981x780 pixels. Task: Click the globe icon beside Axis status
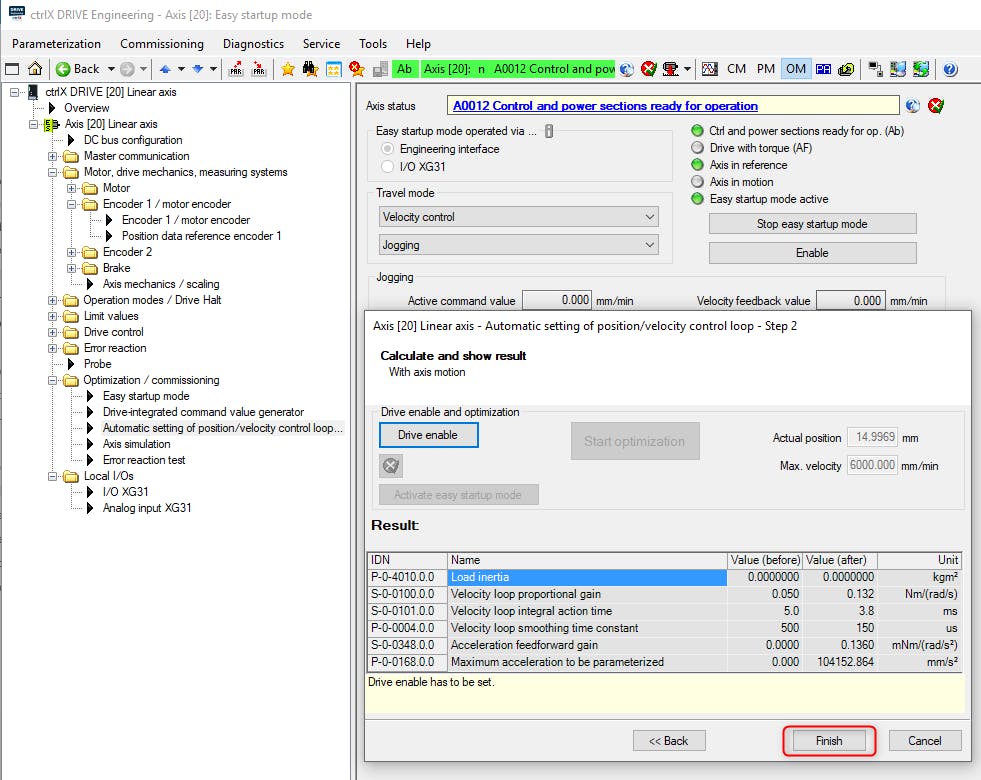tap(913, 106)
